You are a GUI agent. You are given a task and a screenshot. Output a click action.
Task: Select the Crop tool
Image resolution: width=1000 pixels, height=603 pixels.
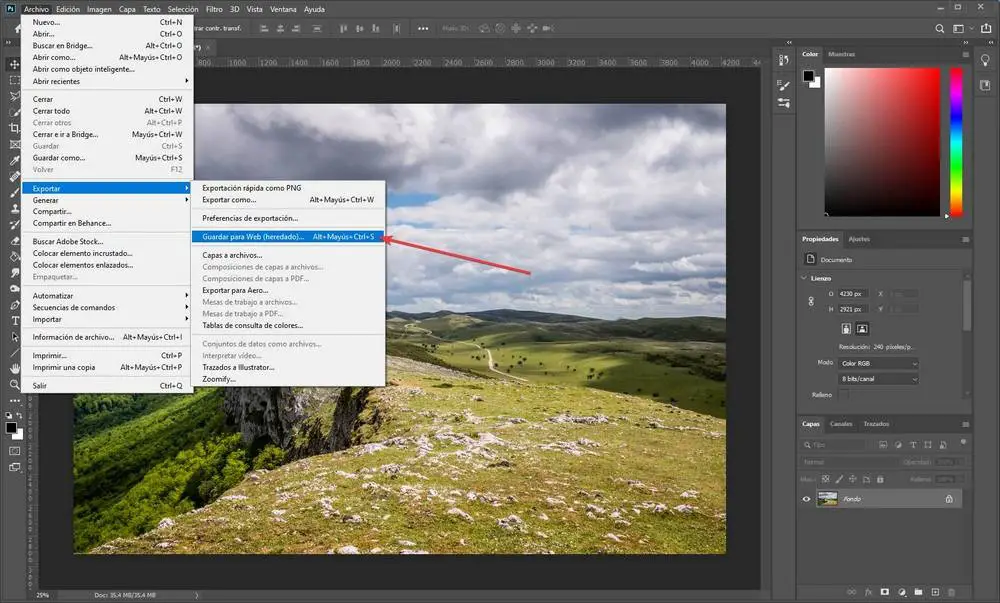(14, 128)
